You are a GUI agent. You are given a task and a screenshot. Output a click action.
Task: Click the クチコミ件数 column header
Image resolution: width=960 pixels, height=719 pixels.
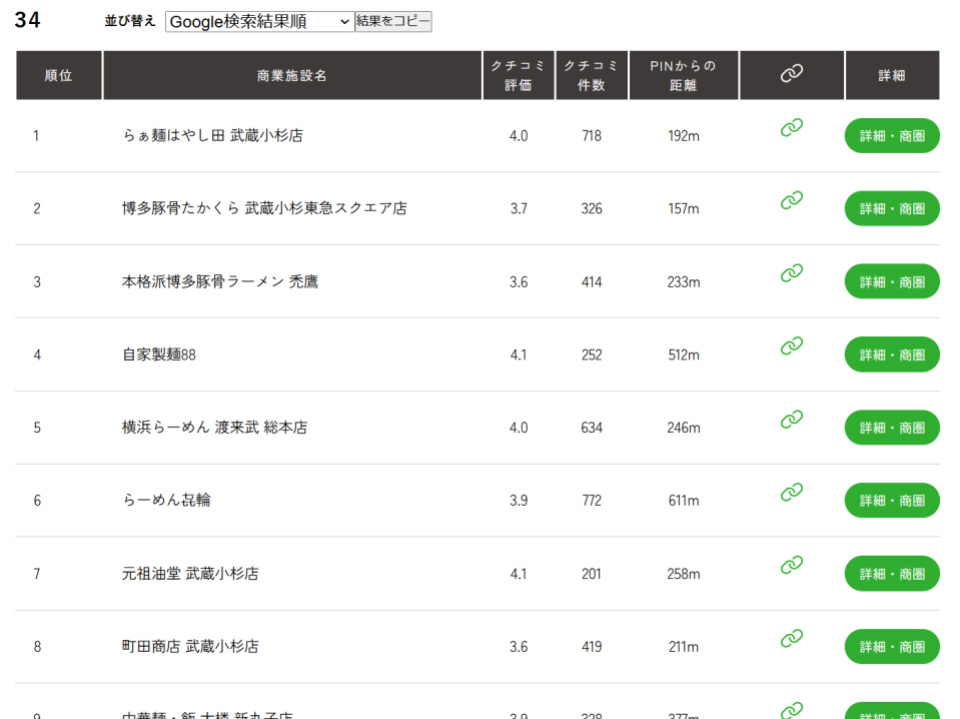[x=591, y=75]
